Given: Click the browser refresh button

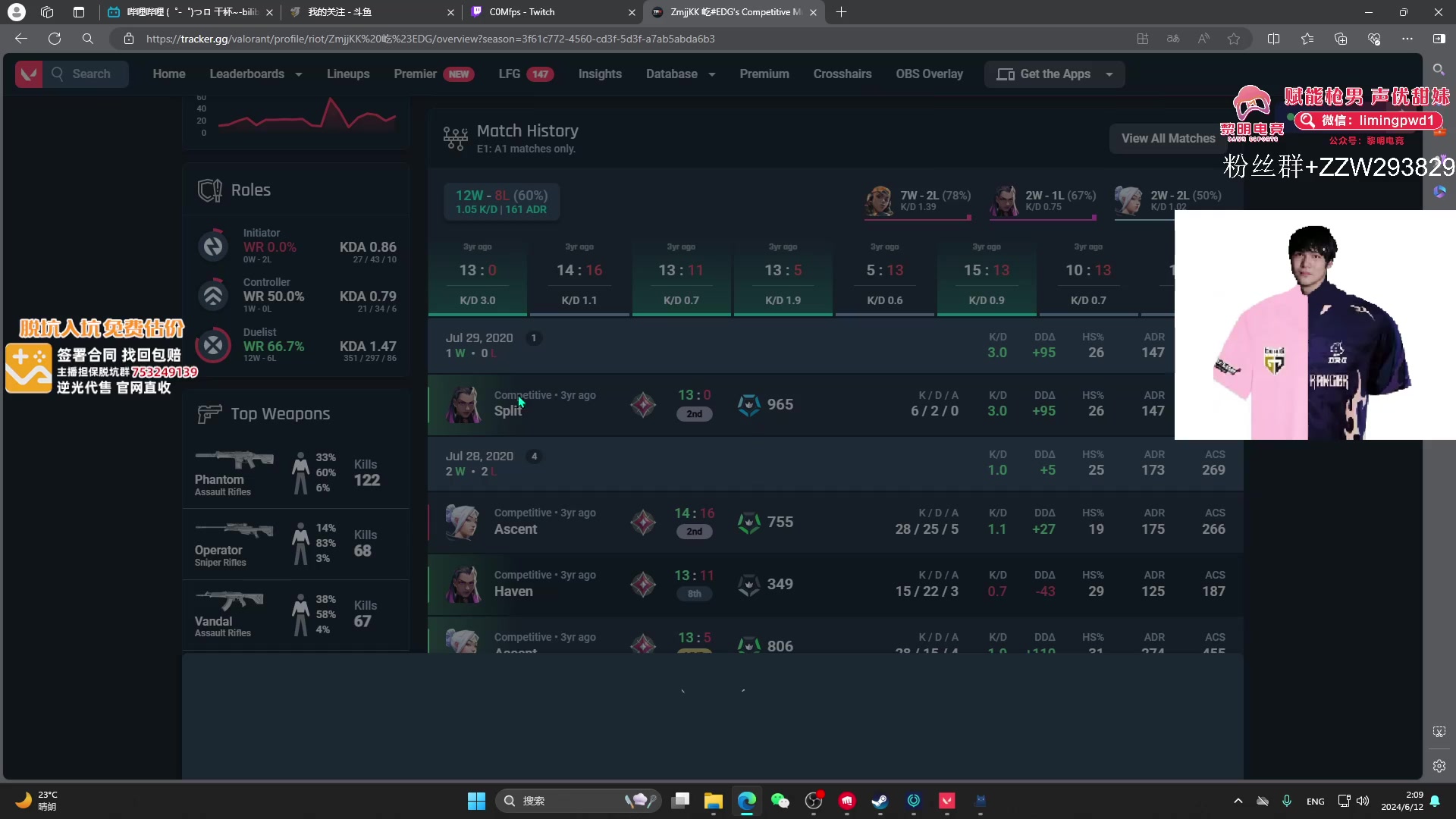Looking at the screenshot, I should click(55, 39).
